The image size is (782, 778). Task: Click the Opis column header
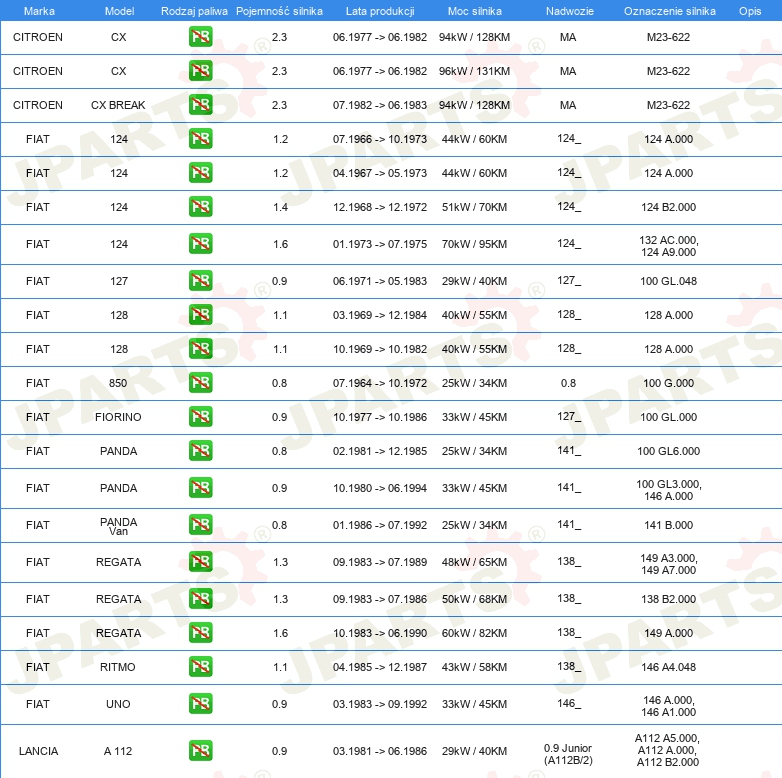(x=750, y=11)
